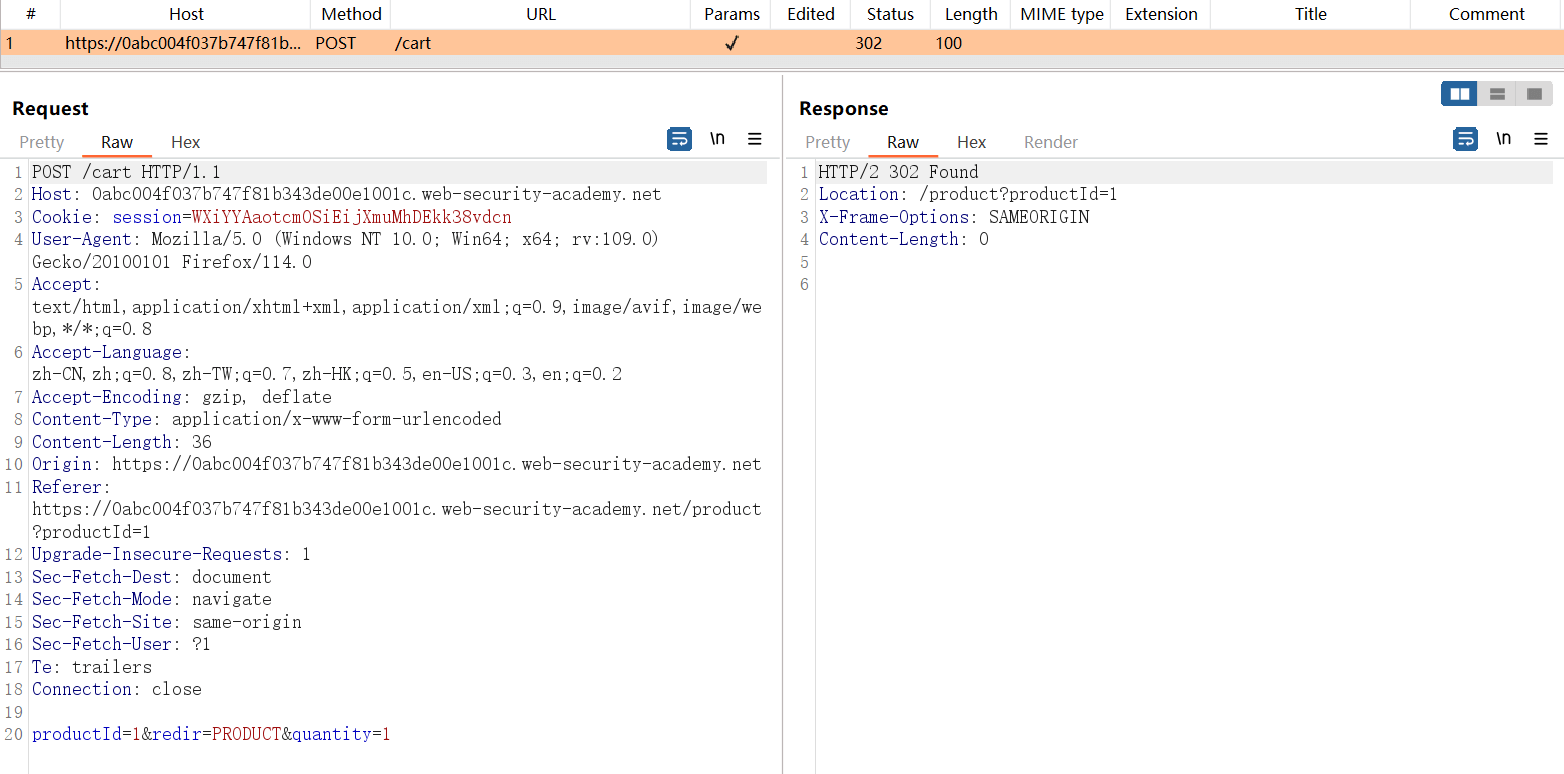Open the Response panel options menu
The width and height of the screenshot is (1564, 774).
click(x=1541, y=139)
